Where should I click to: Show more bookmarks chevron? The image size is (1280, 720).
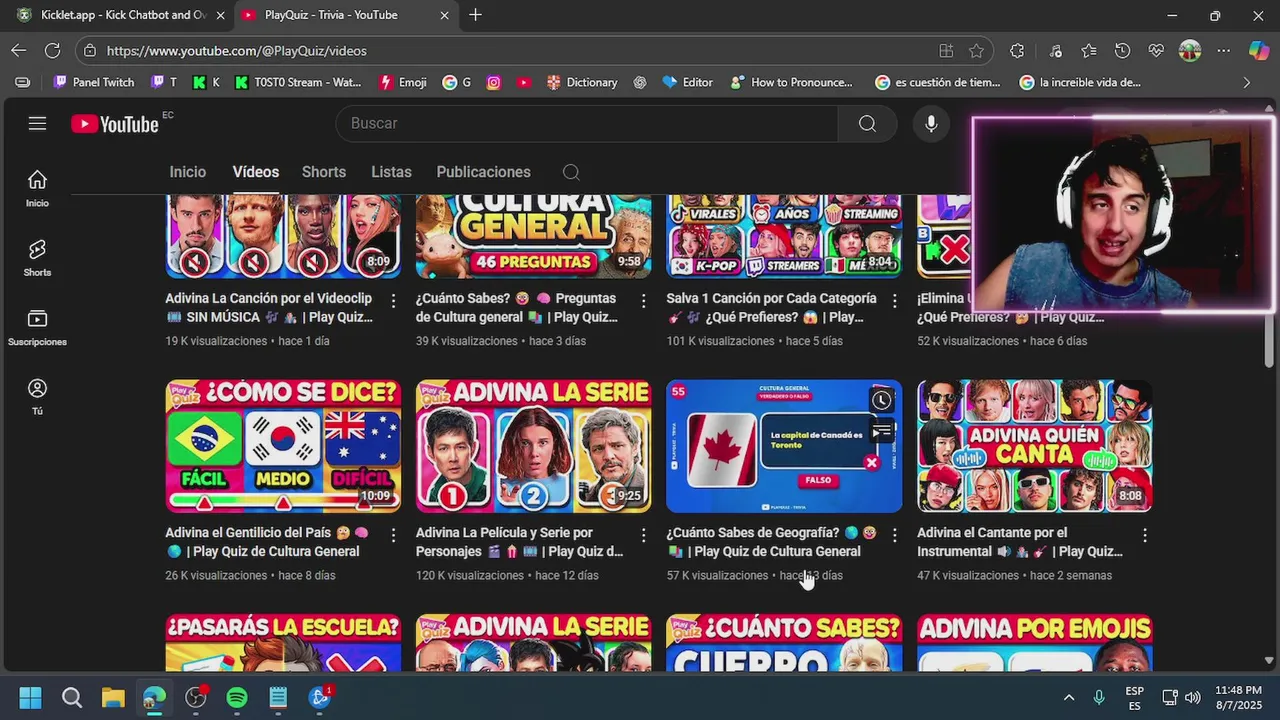(1246, 83)
